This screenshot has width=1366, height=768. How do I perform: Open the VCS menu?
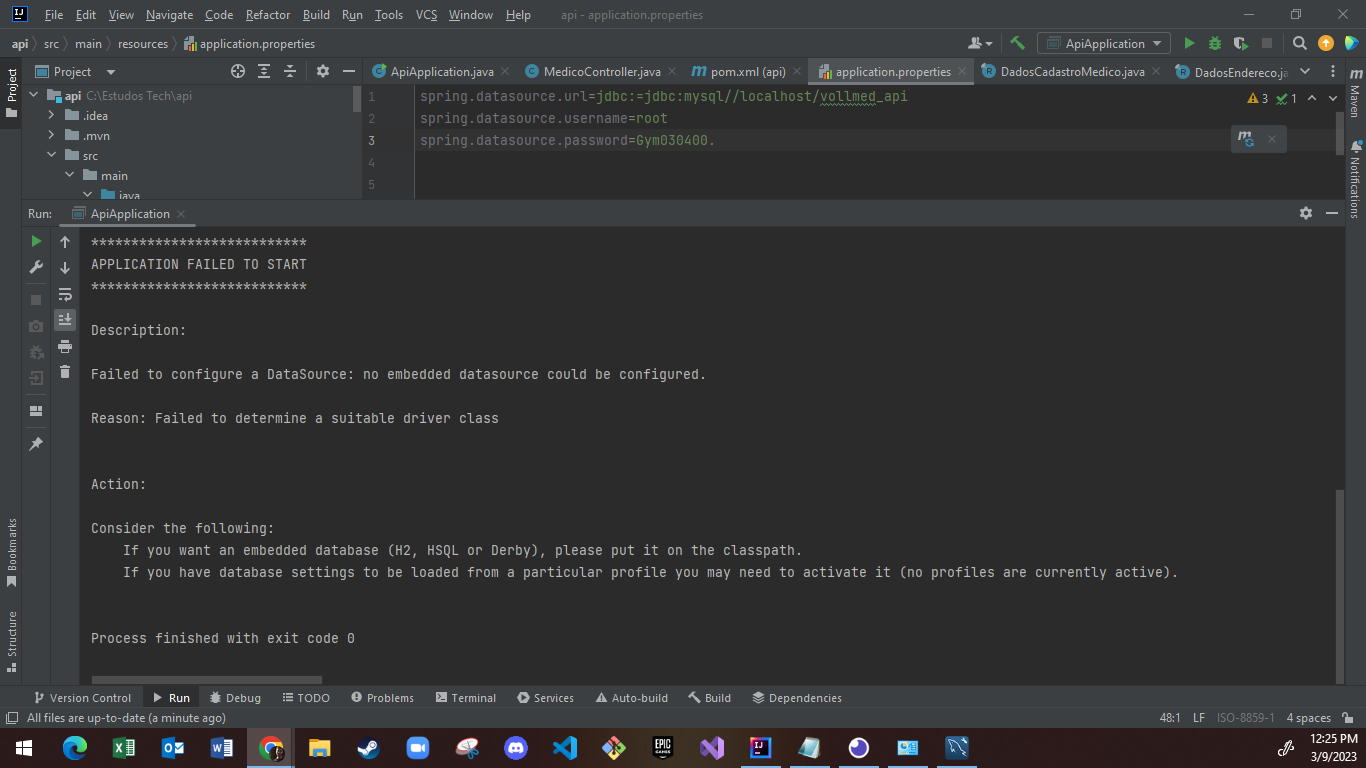click(x=427, y=15)
